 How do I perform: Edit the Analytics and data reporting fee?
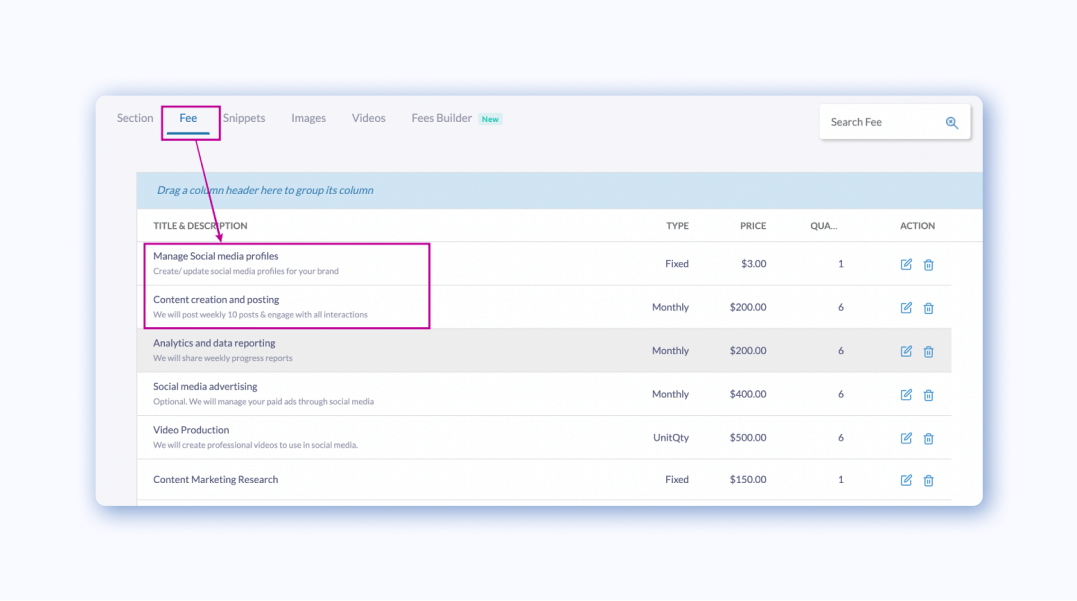point(906,351)
